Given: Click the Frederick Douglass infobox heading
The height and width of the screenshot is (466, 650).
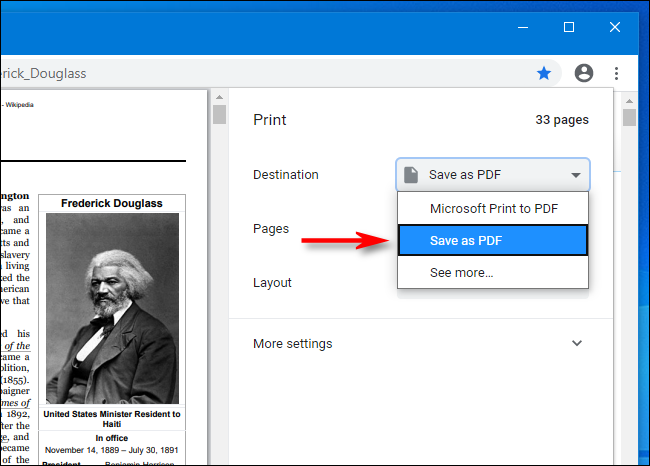Looking at the screenshot, I should pyautogui.click(x=112, y=203).
